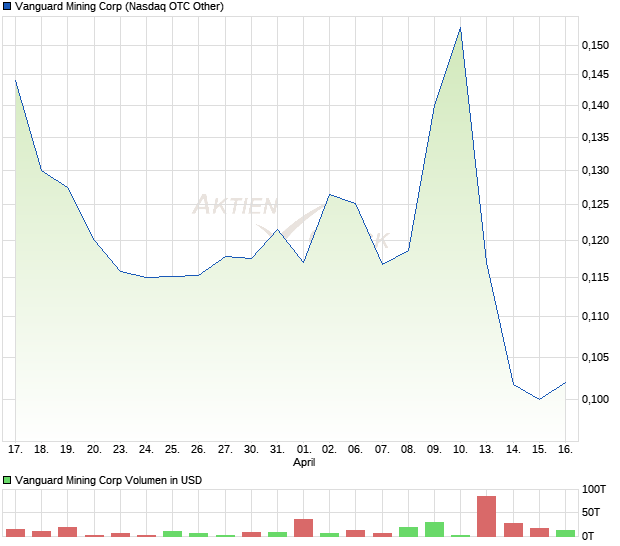Click the red volume bar for the 17th
Image resolution: width=620 pixels, height=546 pixels.
pyautogui.click(x=15, y=533)
